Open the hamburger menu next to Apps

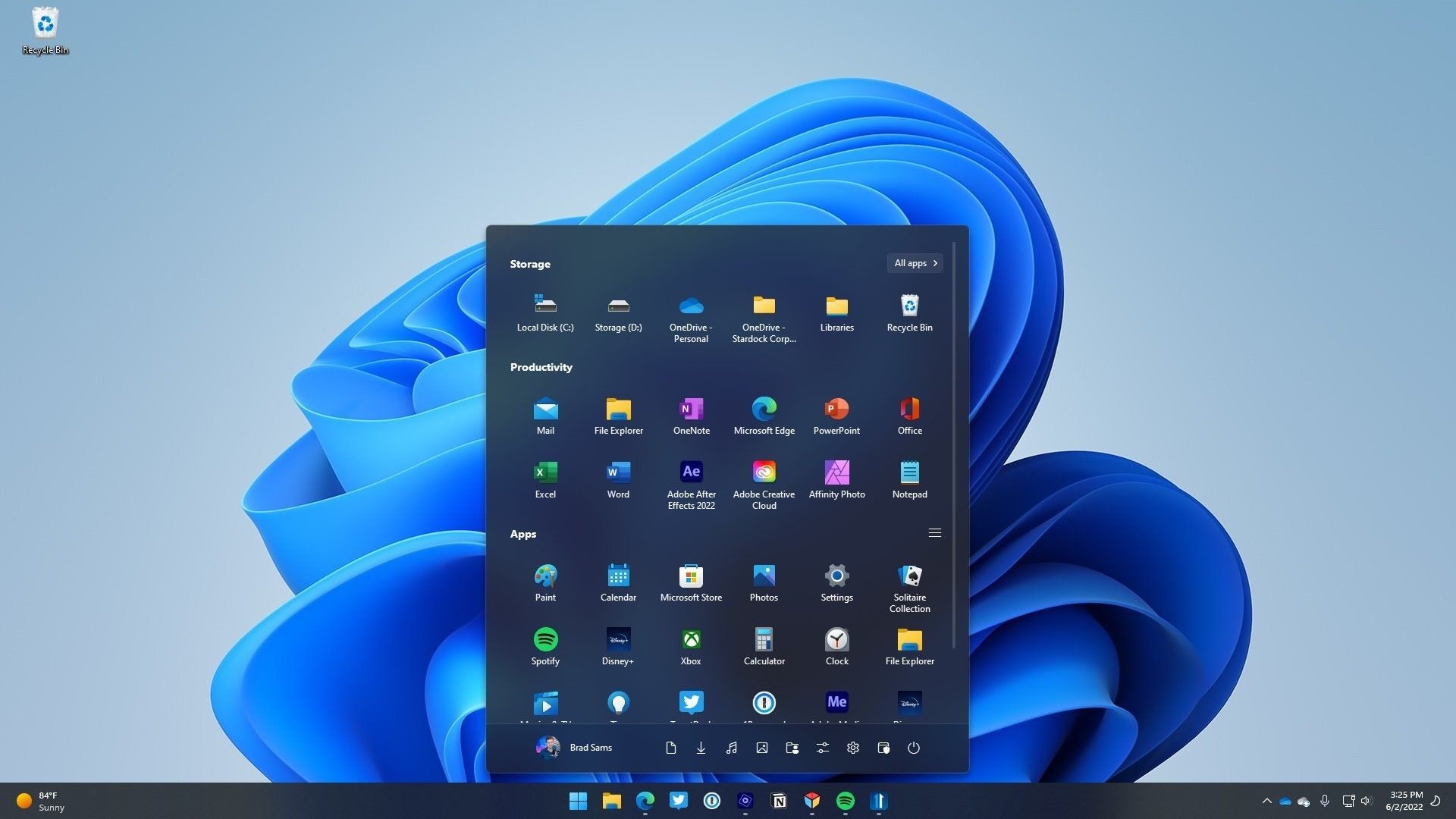934,533
